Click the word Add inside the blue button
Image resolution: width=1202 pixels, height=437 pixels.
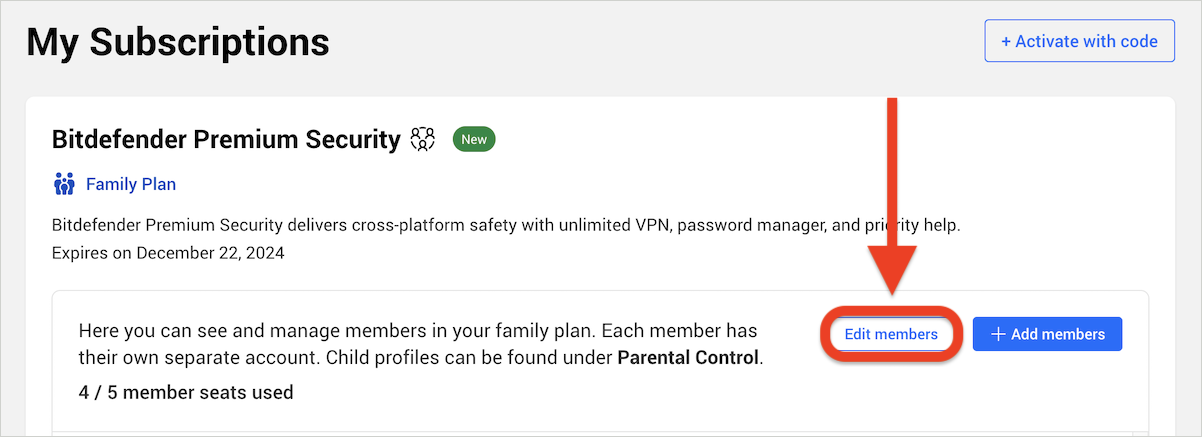pos(1026,334)
